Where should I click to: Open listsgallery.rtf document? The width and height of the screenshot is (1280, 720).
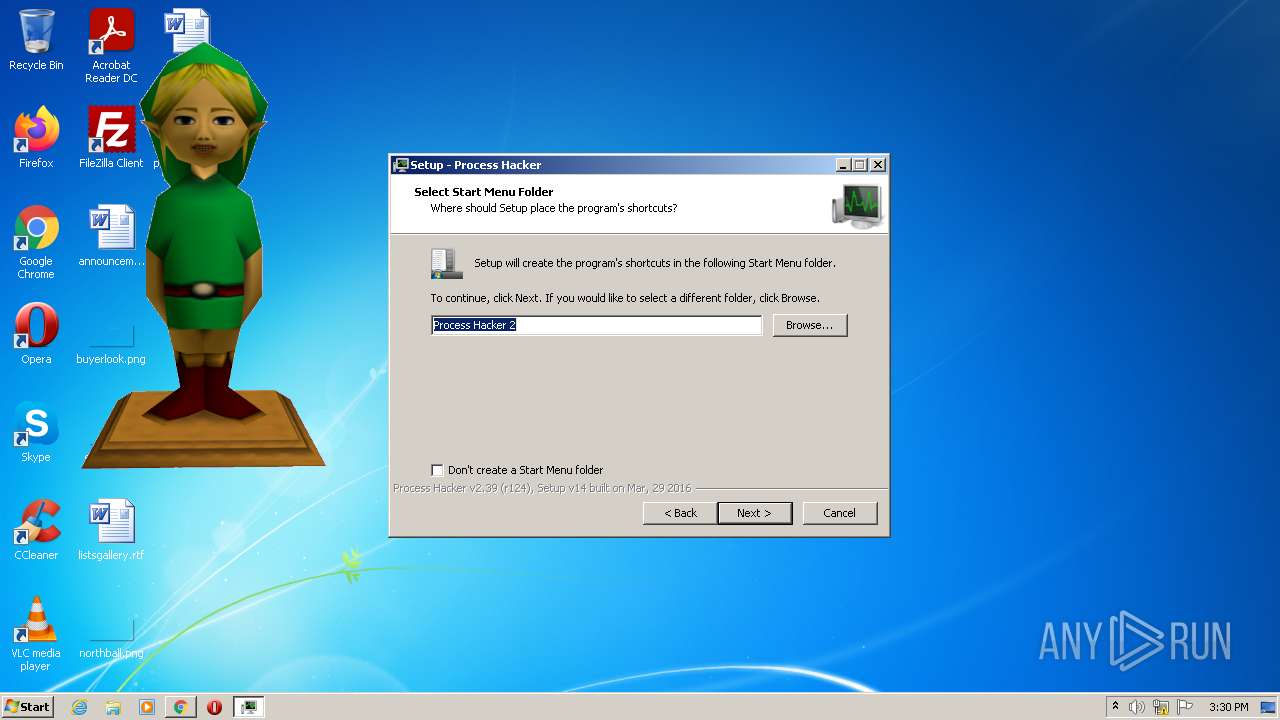click(111, 530)
